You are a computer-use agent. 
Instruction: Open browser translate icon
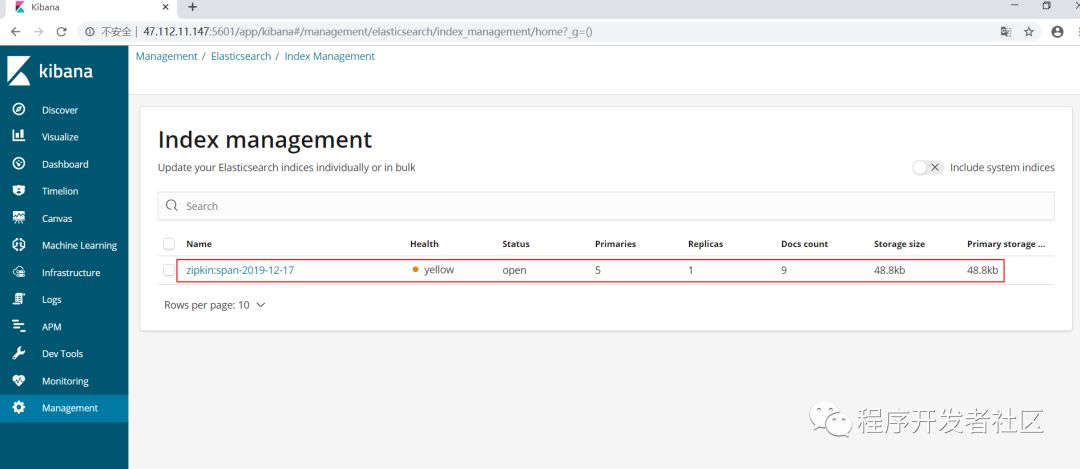coord(1006,32)
